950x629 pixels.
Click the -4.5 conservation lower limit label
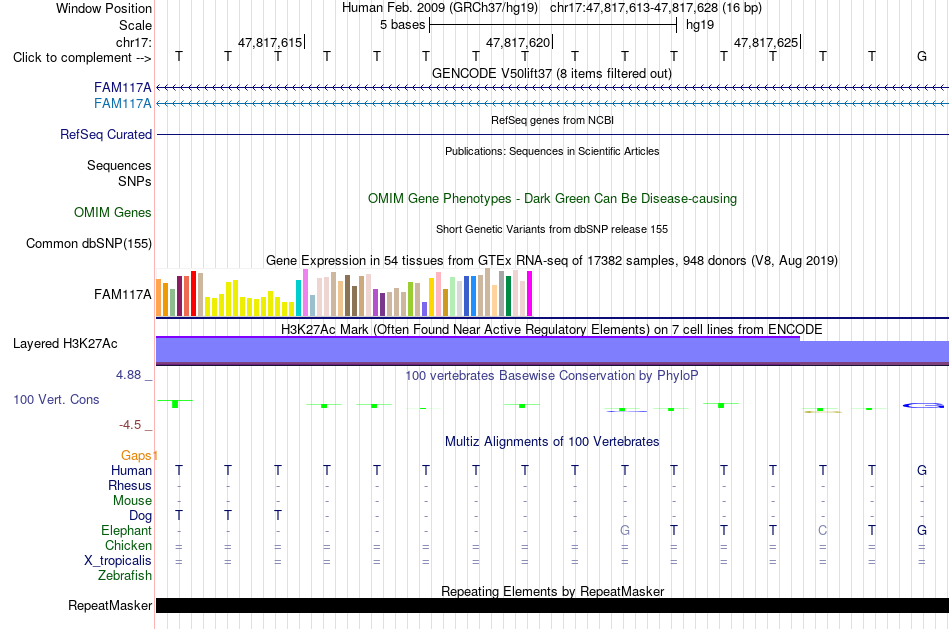click(x=130, y=425)
